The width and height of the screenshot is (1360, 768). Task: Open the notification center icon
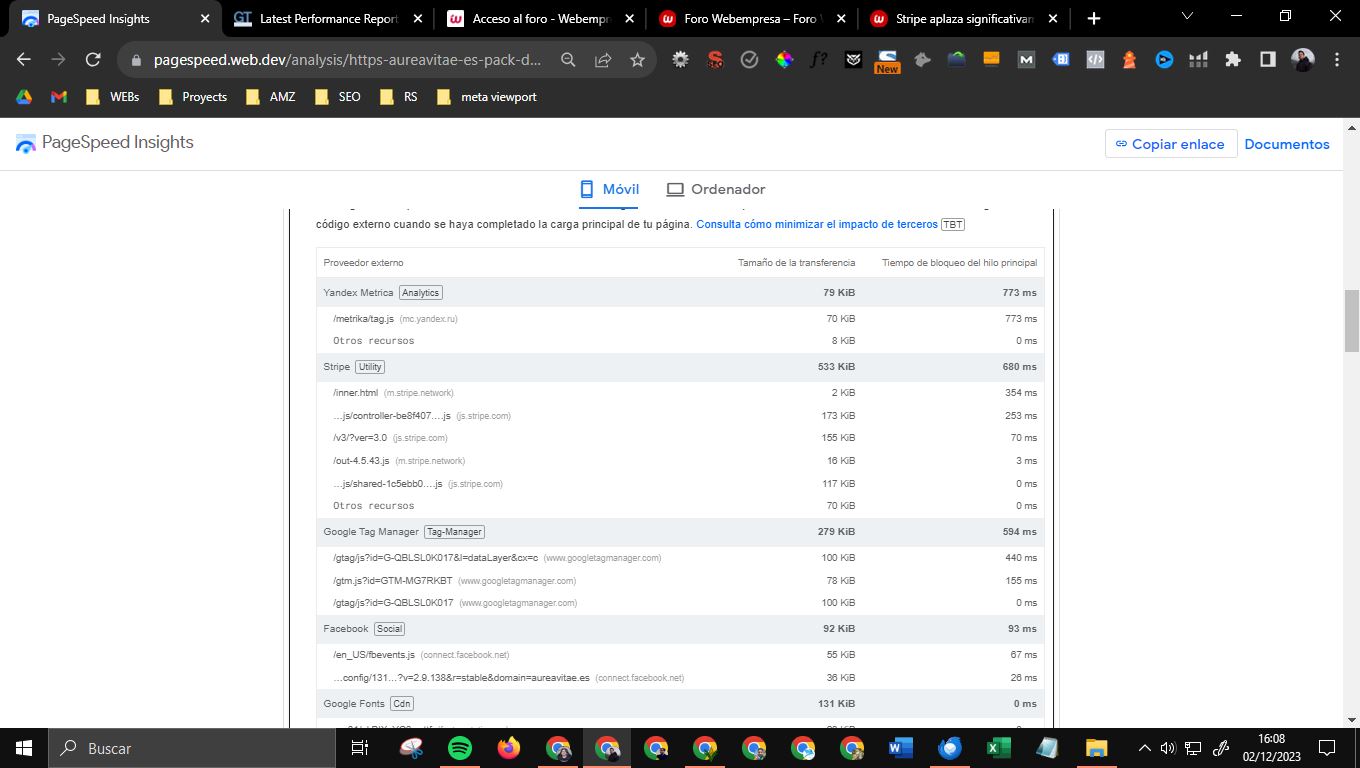click(x=1327, y=747)
